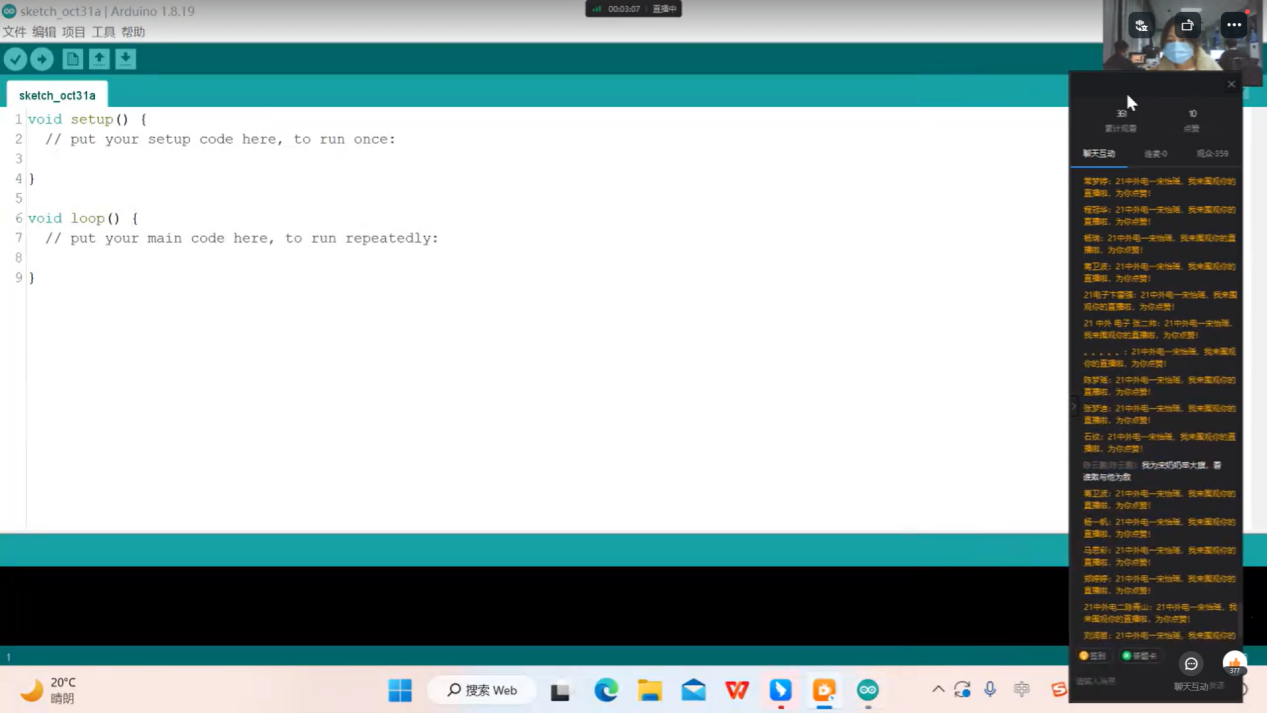Click the share screen icon on video
The height and width of the screenshot is (713, 1267).
[x=1187, y=25]
